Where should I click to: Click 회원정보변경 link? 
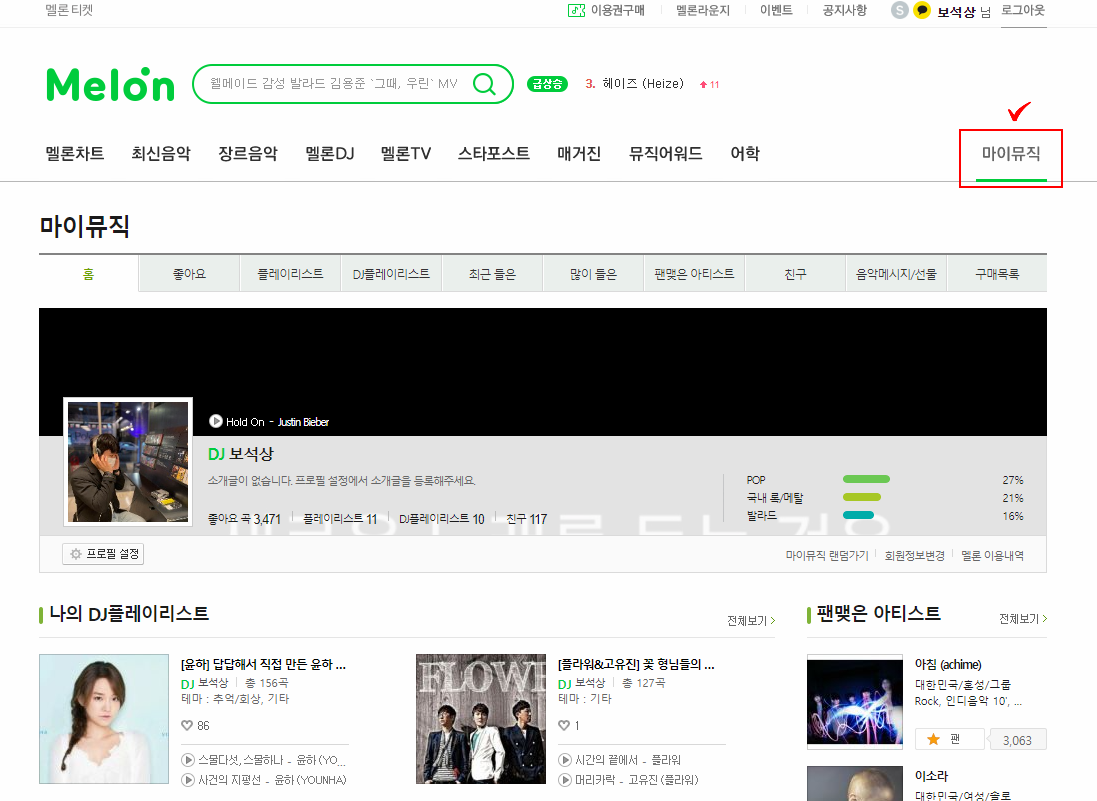(x=914, y=555)
